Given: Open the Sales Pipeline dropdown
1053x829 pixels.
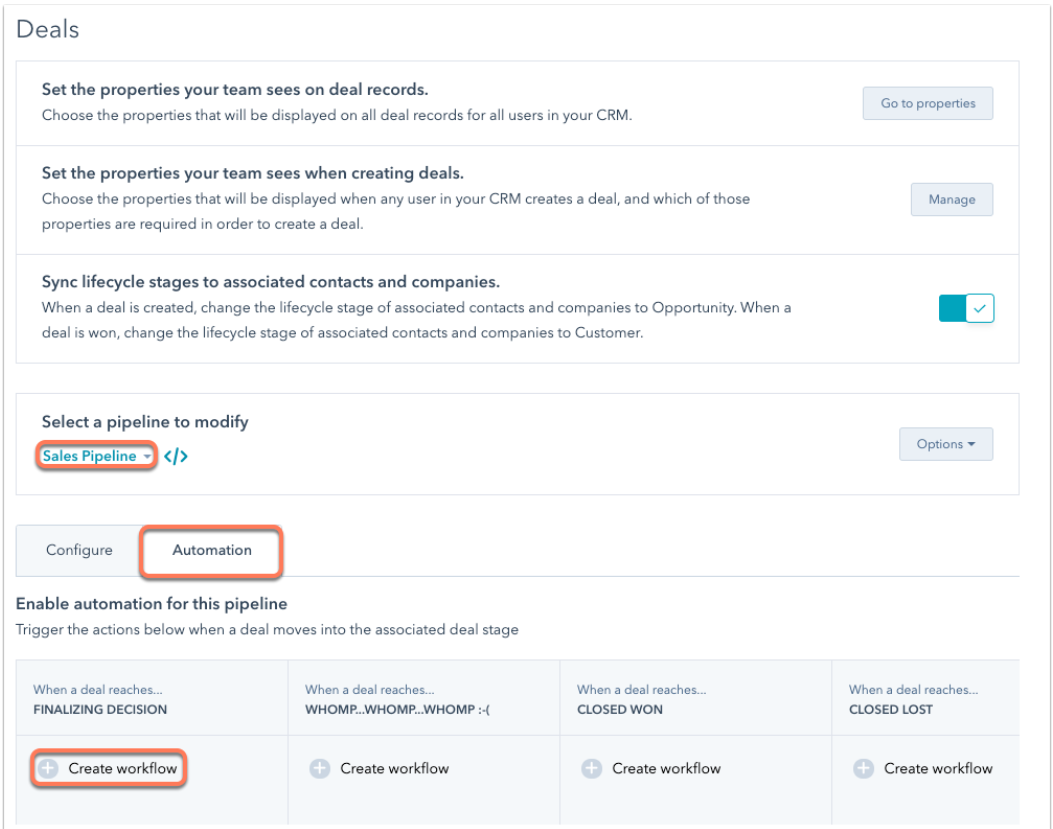Looking at the screenshot, I should 96,456.
